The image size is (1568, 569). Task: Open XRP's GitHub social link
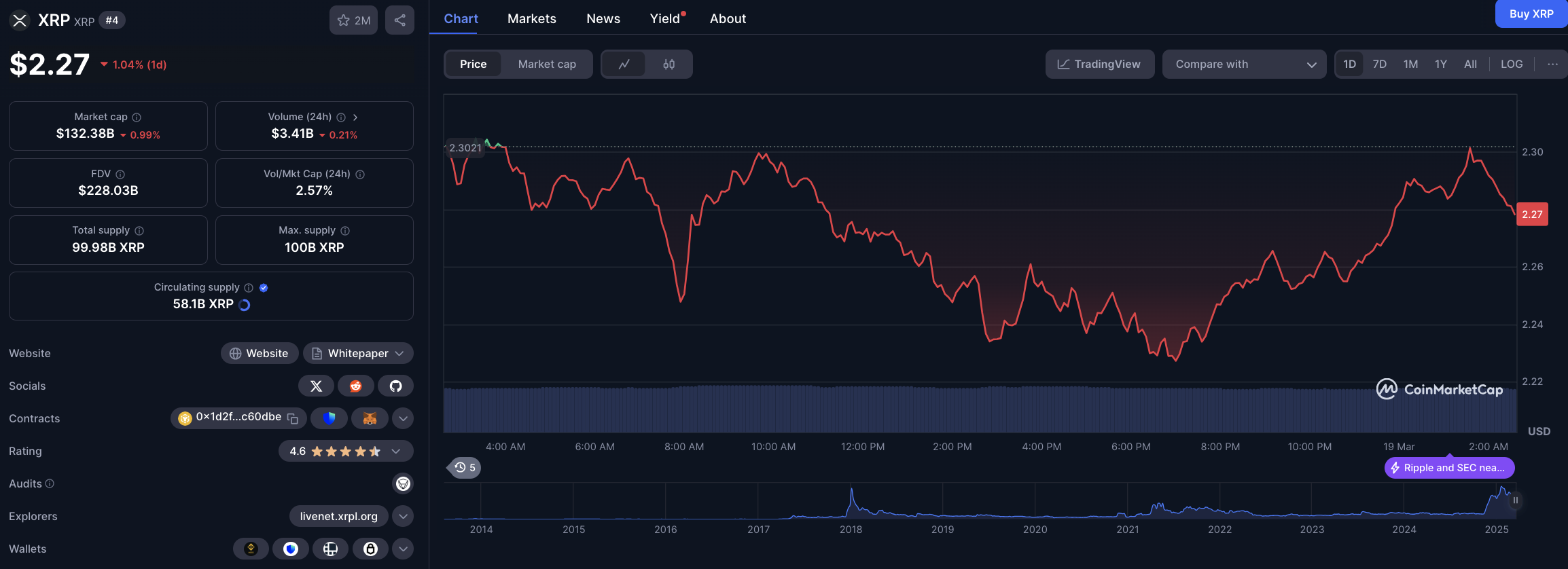395,386
